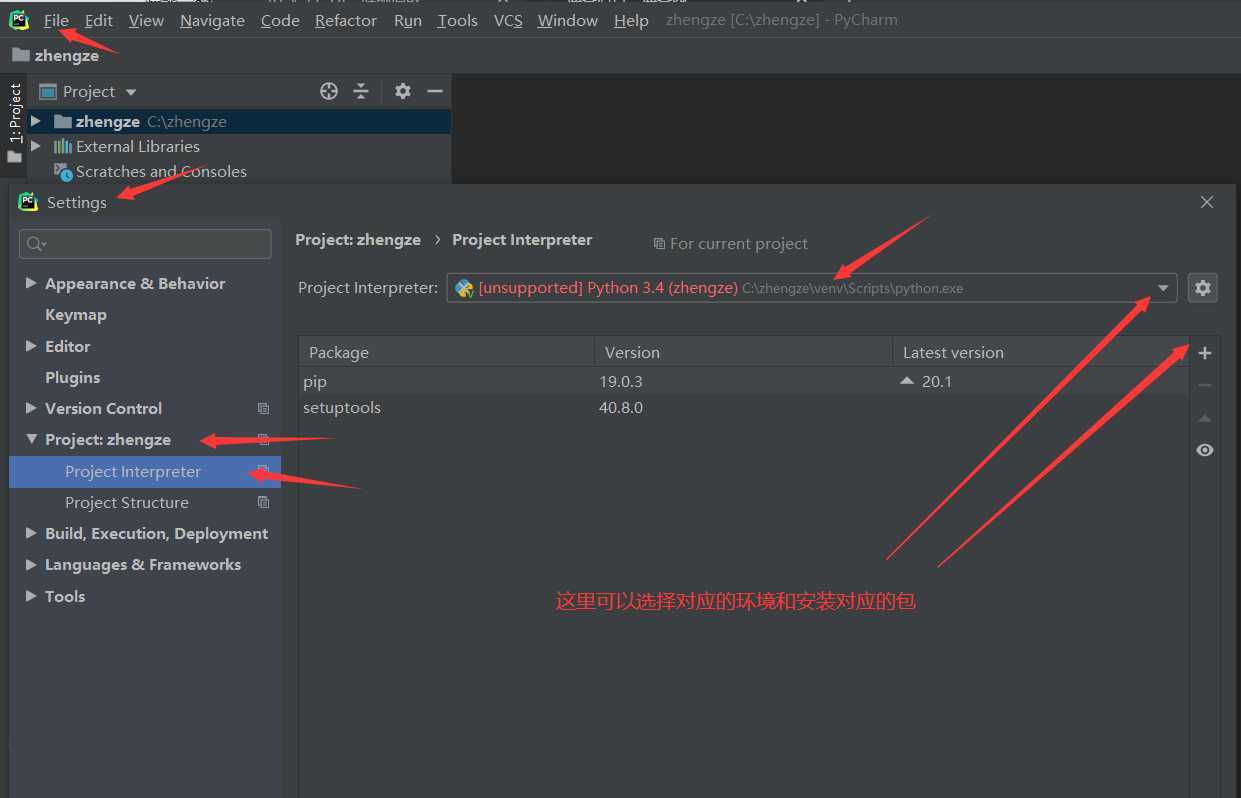Click the scroll-from-source crosshair icon
Screen dimensions: 1241x798
(x=329, y=91)
